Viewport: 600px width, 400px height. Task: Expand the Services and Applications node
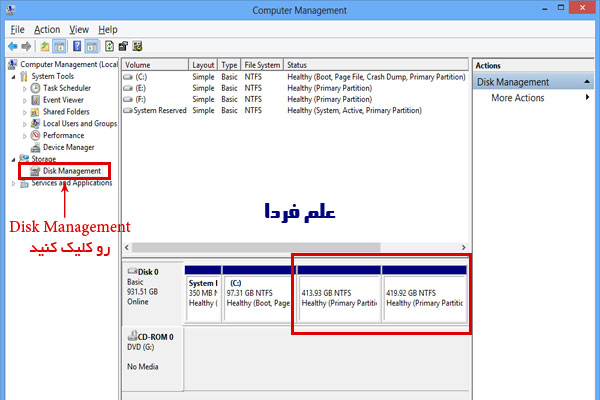[14, 183]
